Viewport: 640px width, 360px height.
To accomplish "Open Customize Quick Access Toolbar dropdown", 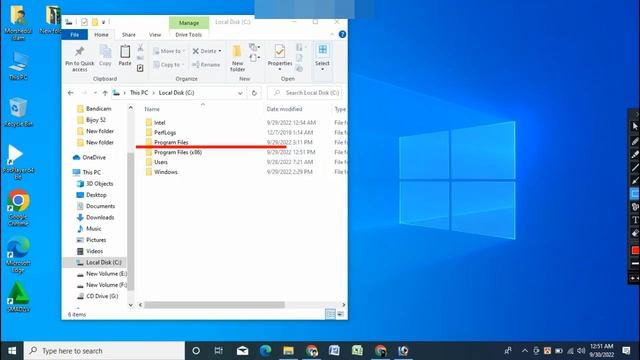I will coord(104,22).
